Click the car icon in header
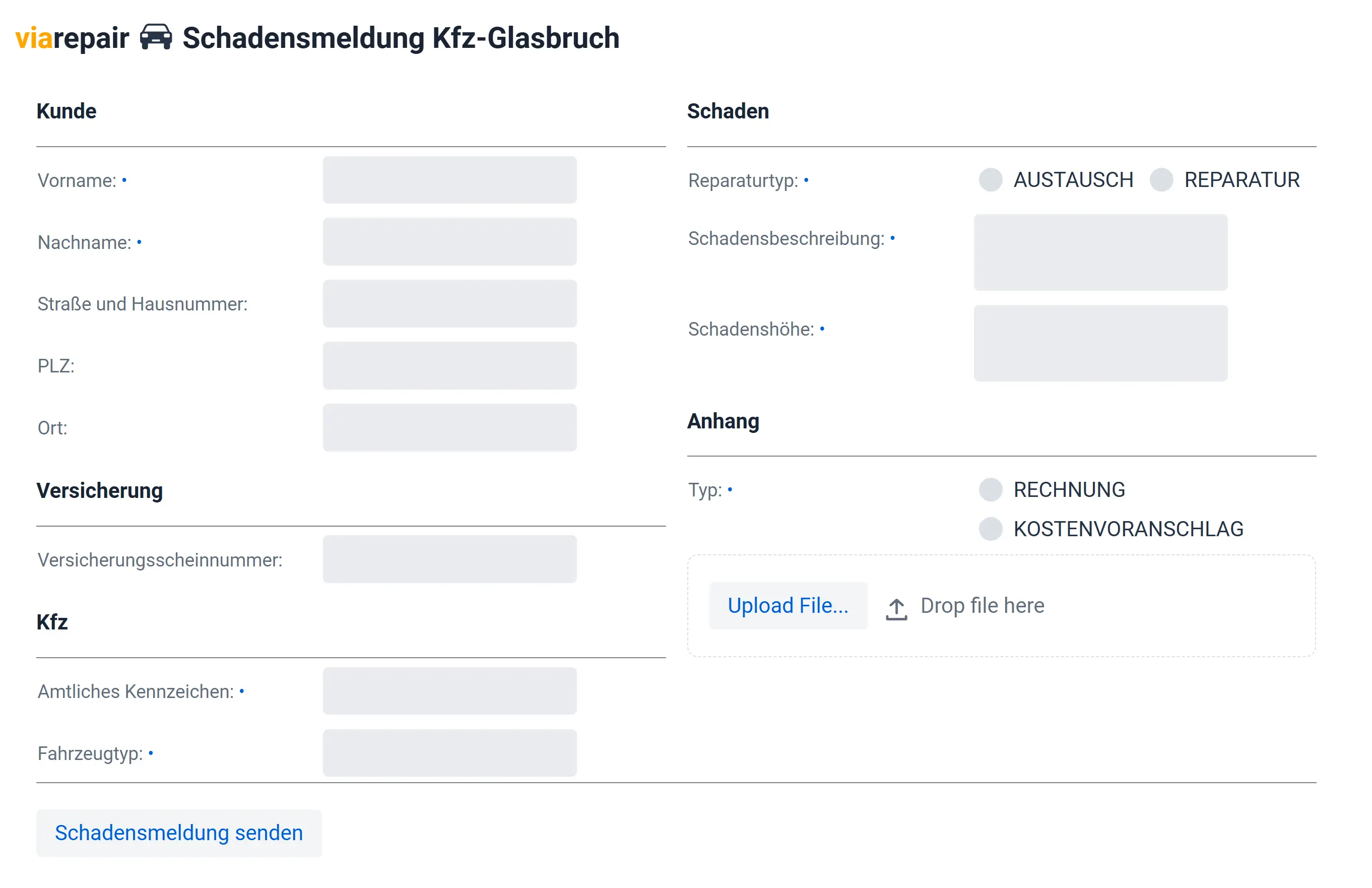Image resolution: width=1372 pixels, height=888 pixels. tap(156, 37)
